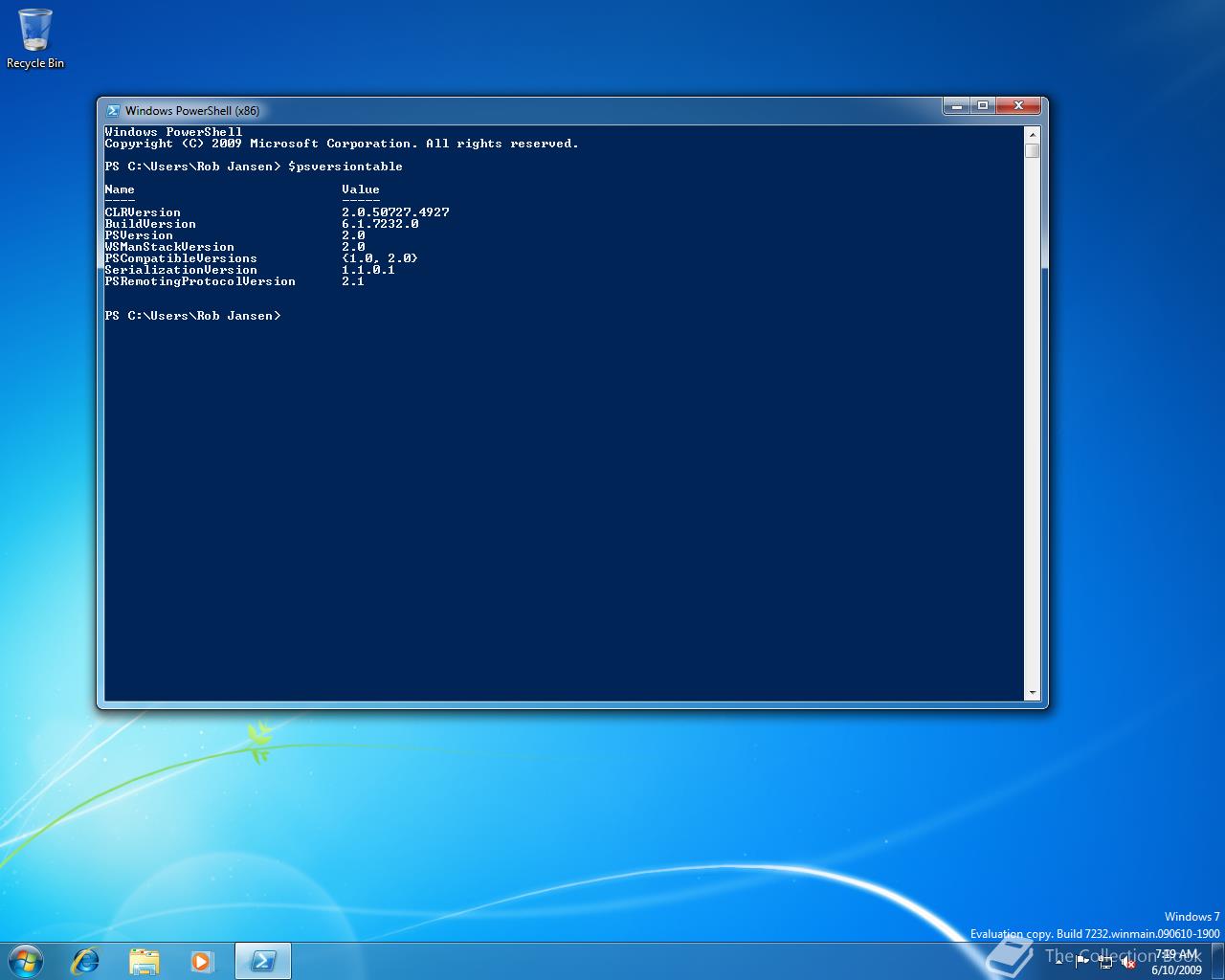The image size is (1225, 980).
Task: Click the CLRVersion row name
Action: point(143,212)
